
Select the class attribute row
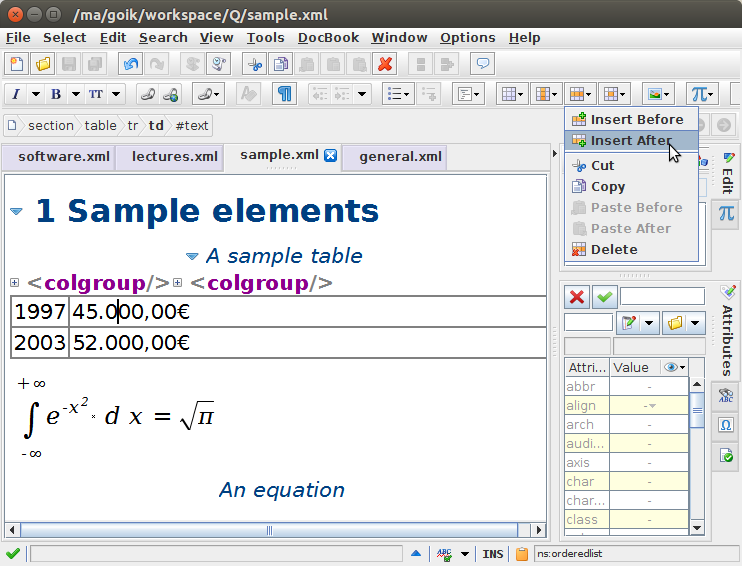point(627,520)
